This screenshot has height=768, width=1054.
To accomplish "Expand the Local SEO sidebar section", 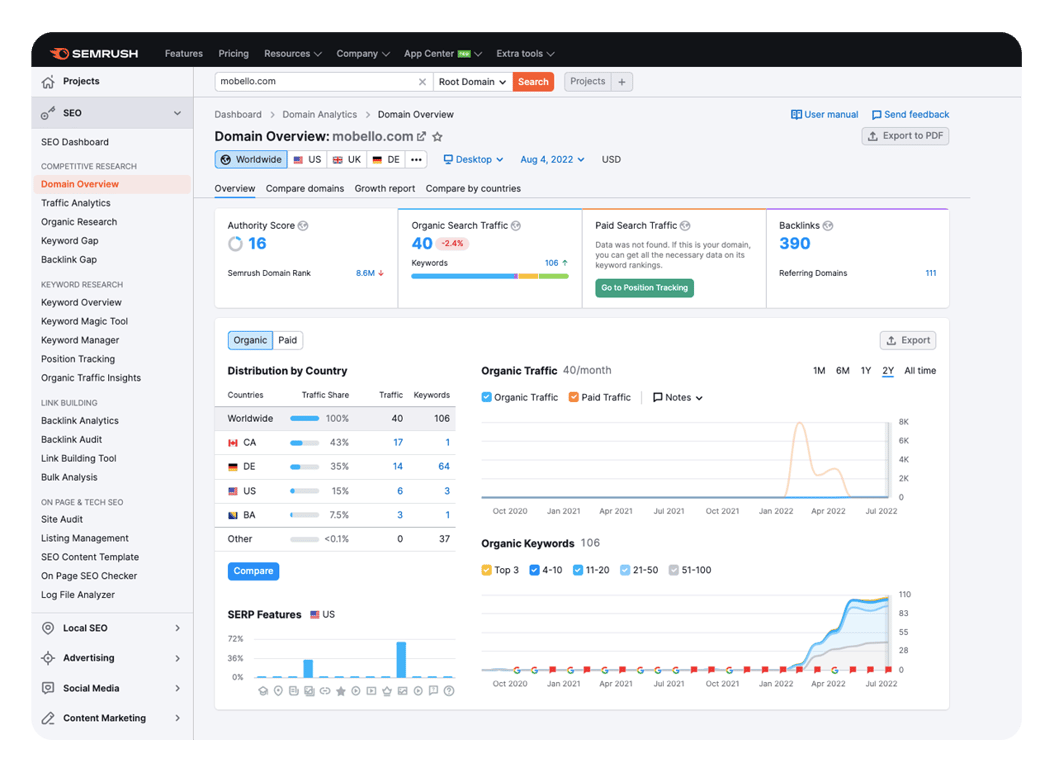I will 112,628.
